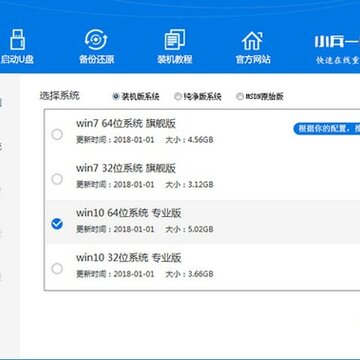Click the 大小：5.02GB size text
The width and height of the screenshot is (360, 360).
(x=189, y=229)
